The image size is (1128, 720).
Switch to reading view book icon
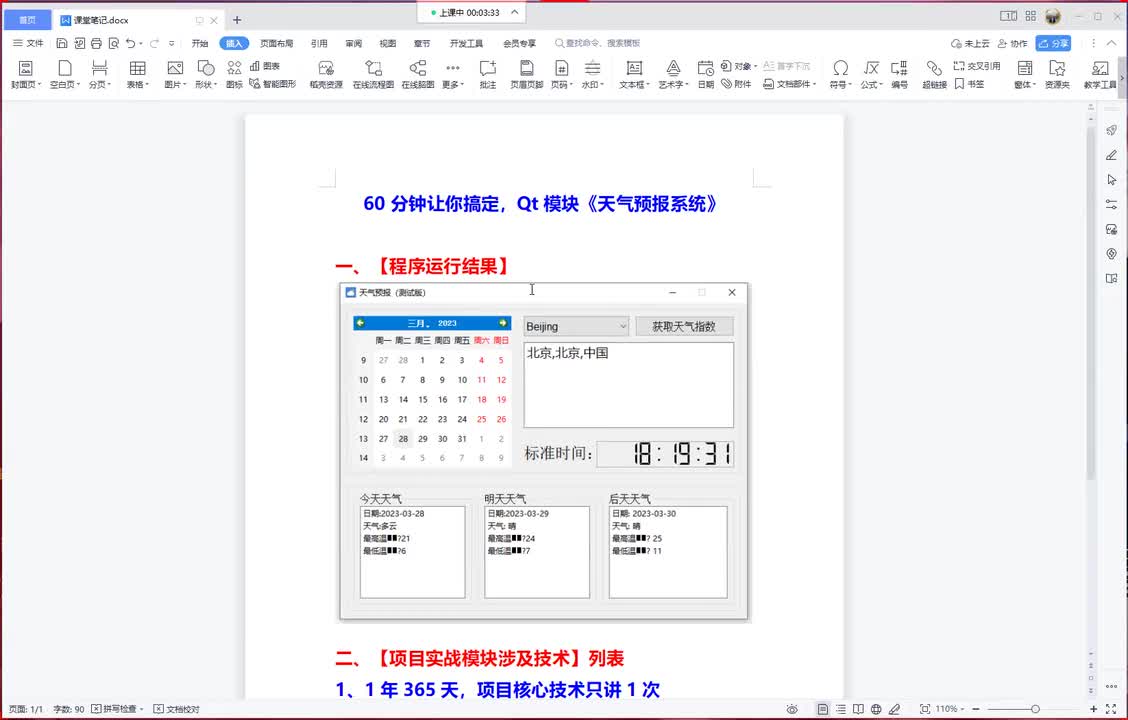(858, 709)
